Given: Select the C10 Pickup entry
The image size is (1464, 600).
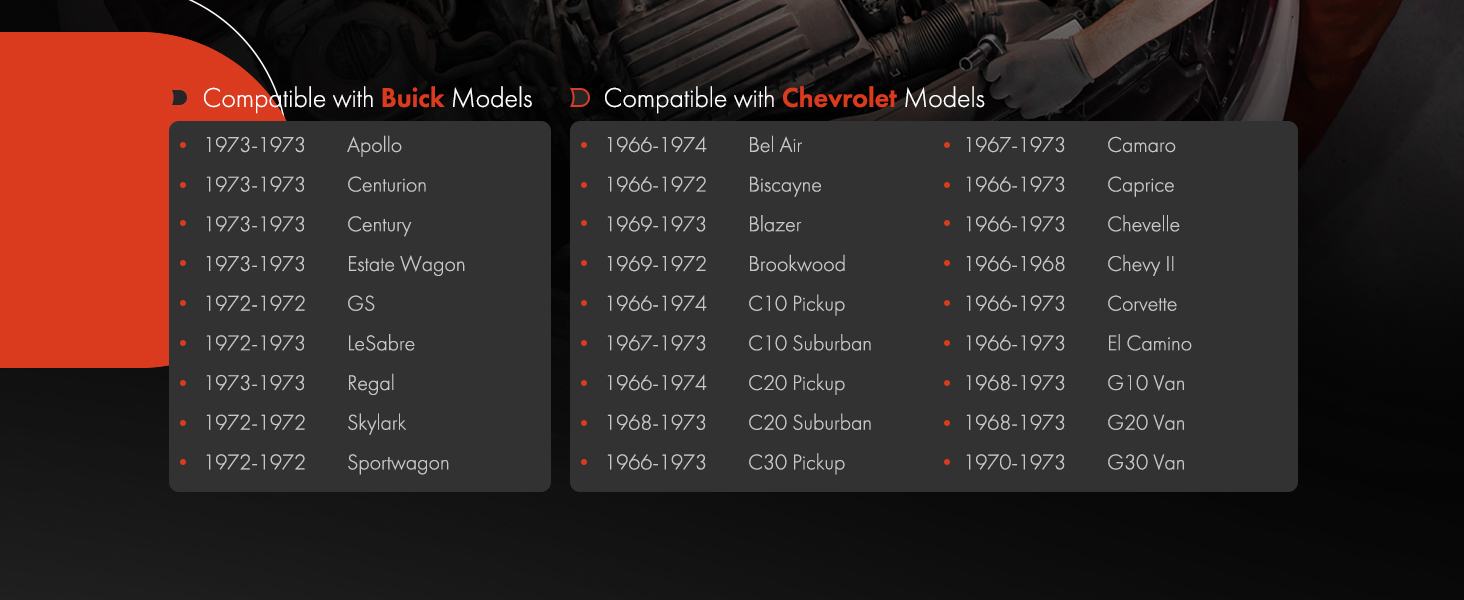Looking at the screenshot, I should (797, 305).
